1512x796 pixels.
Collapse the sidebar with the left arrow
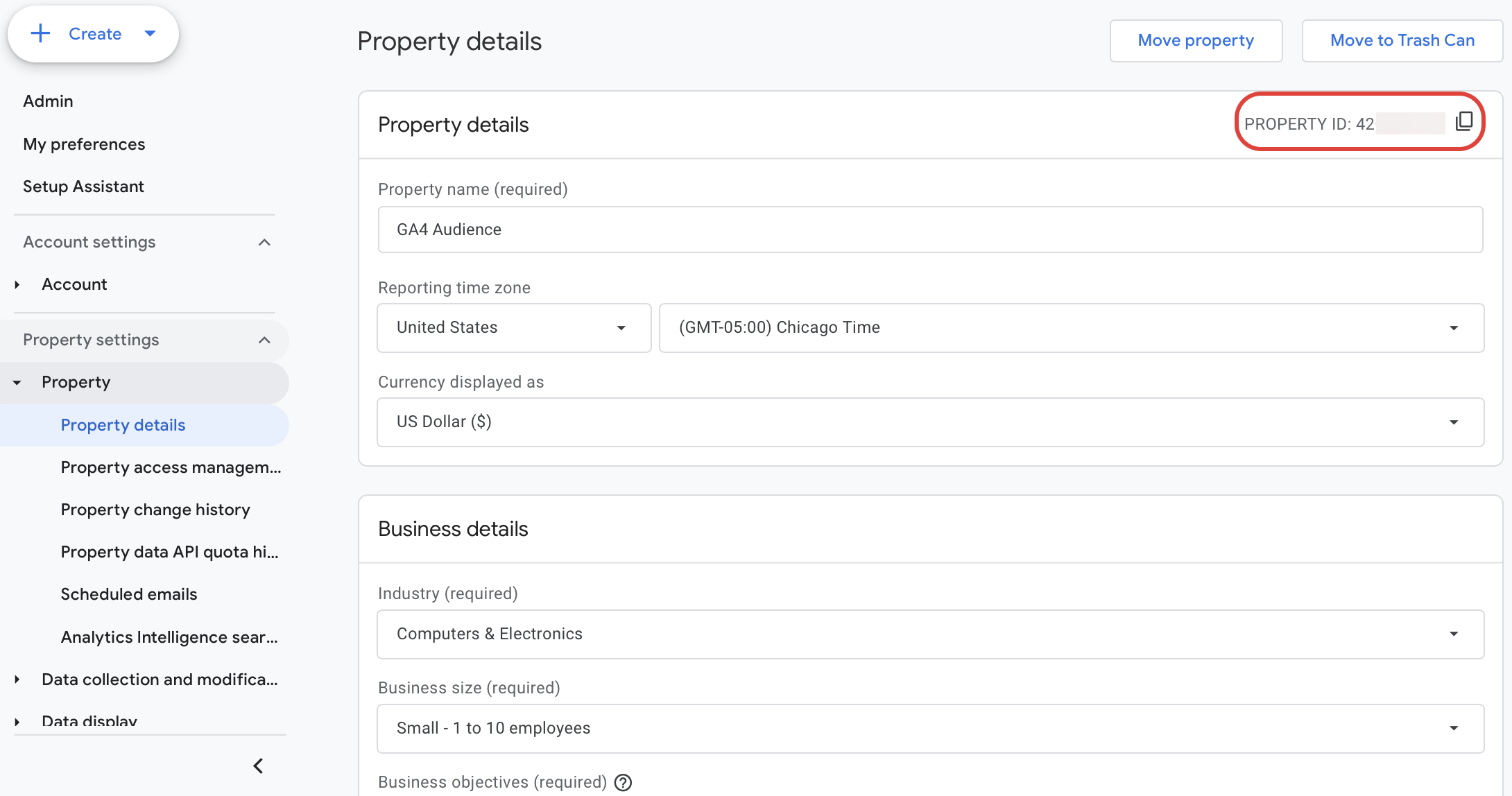click(x=257, y=765)
